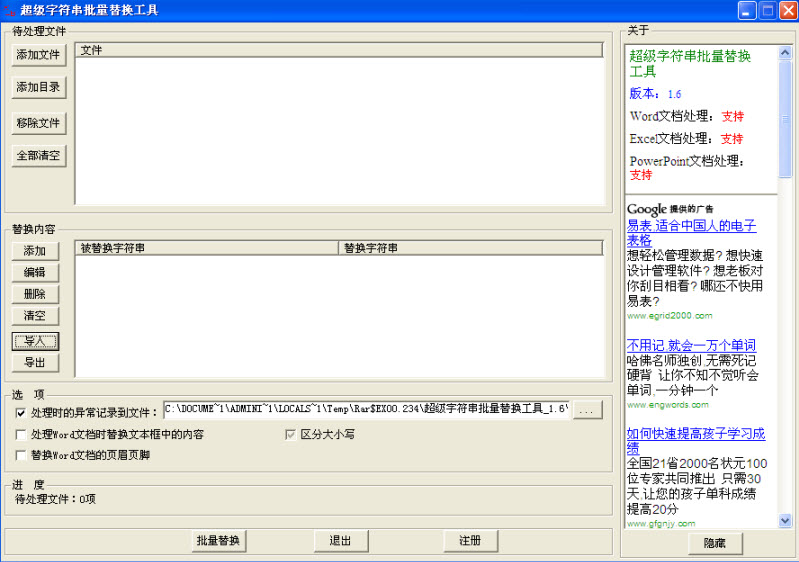Click the scrollbar thumb in 关于 panel
The width and height of the screenshot is (799, 562).
click(x=785, y=119)
